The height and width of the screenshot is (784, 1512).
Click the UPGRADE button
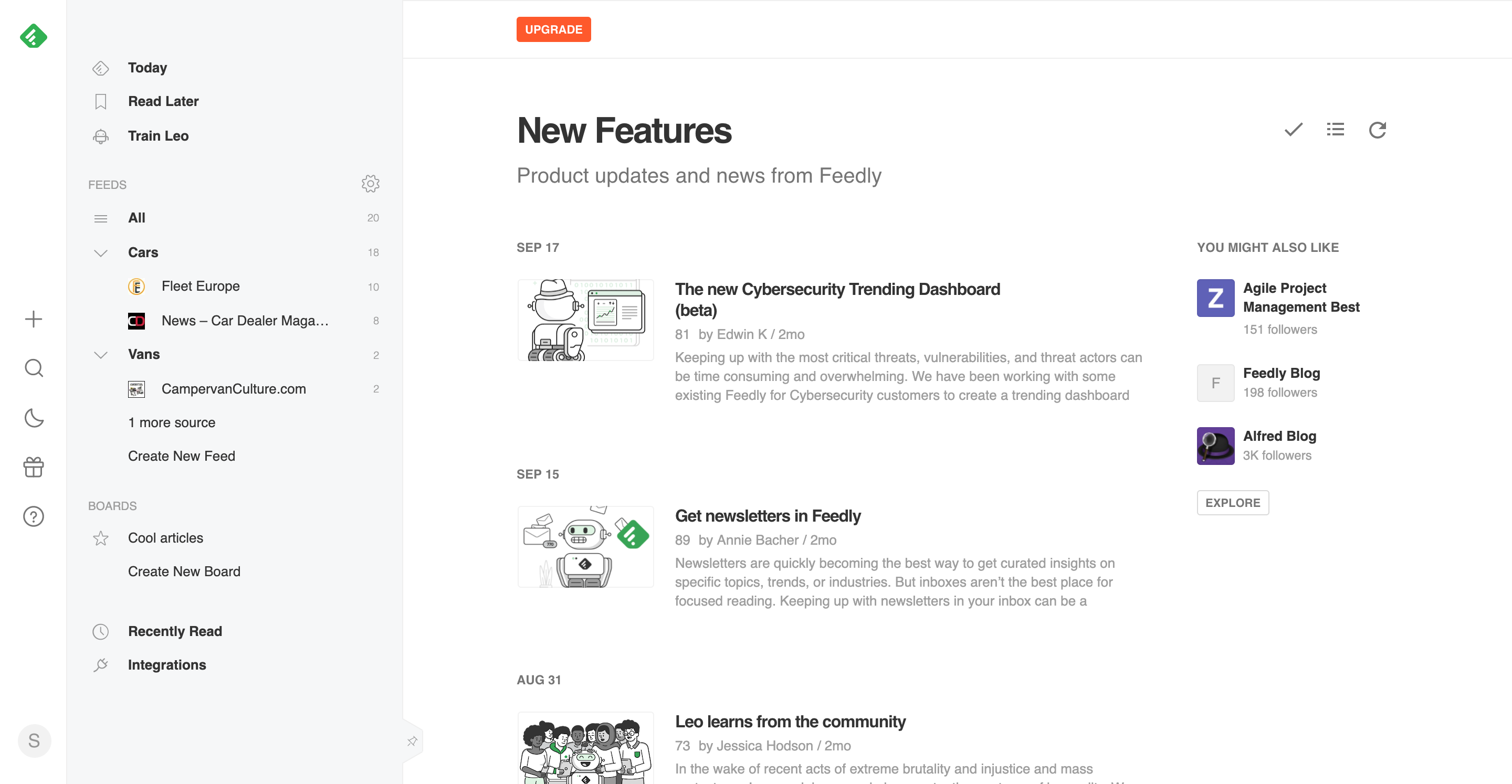553,29
